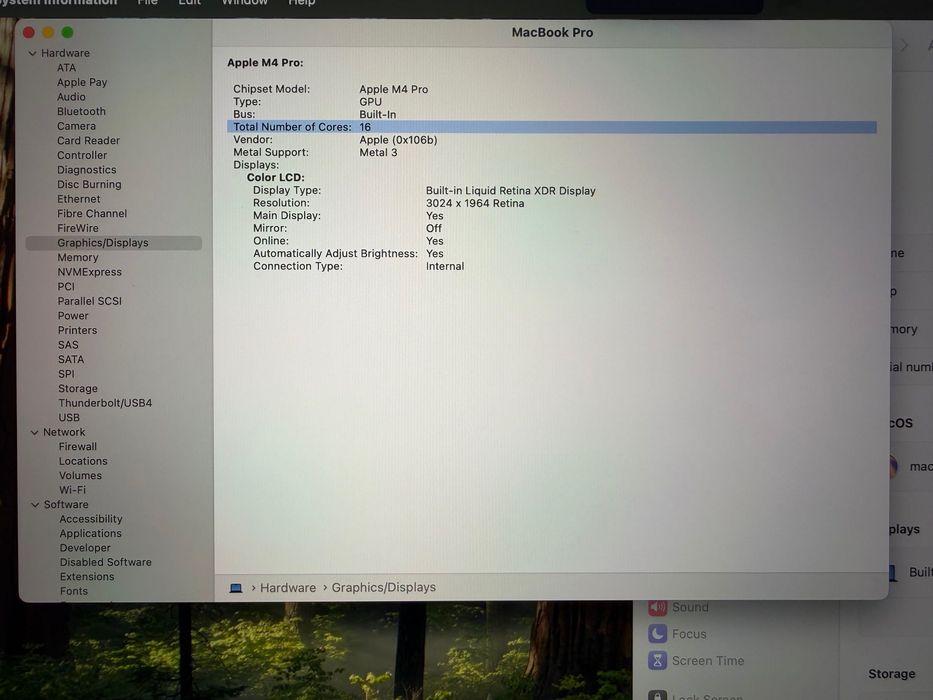
Task: Click the 3024 x 1964 Retina resolution value
Action: [475, 203]
